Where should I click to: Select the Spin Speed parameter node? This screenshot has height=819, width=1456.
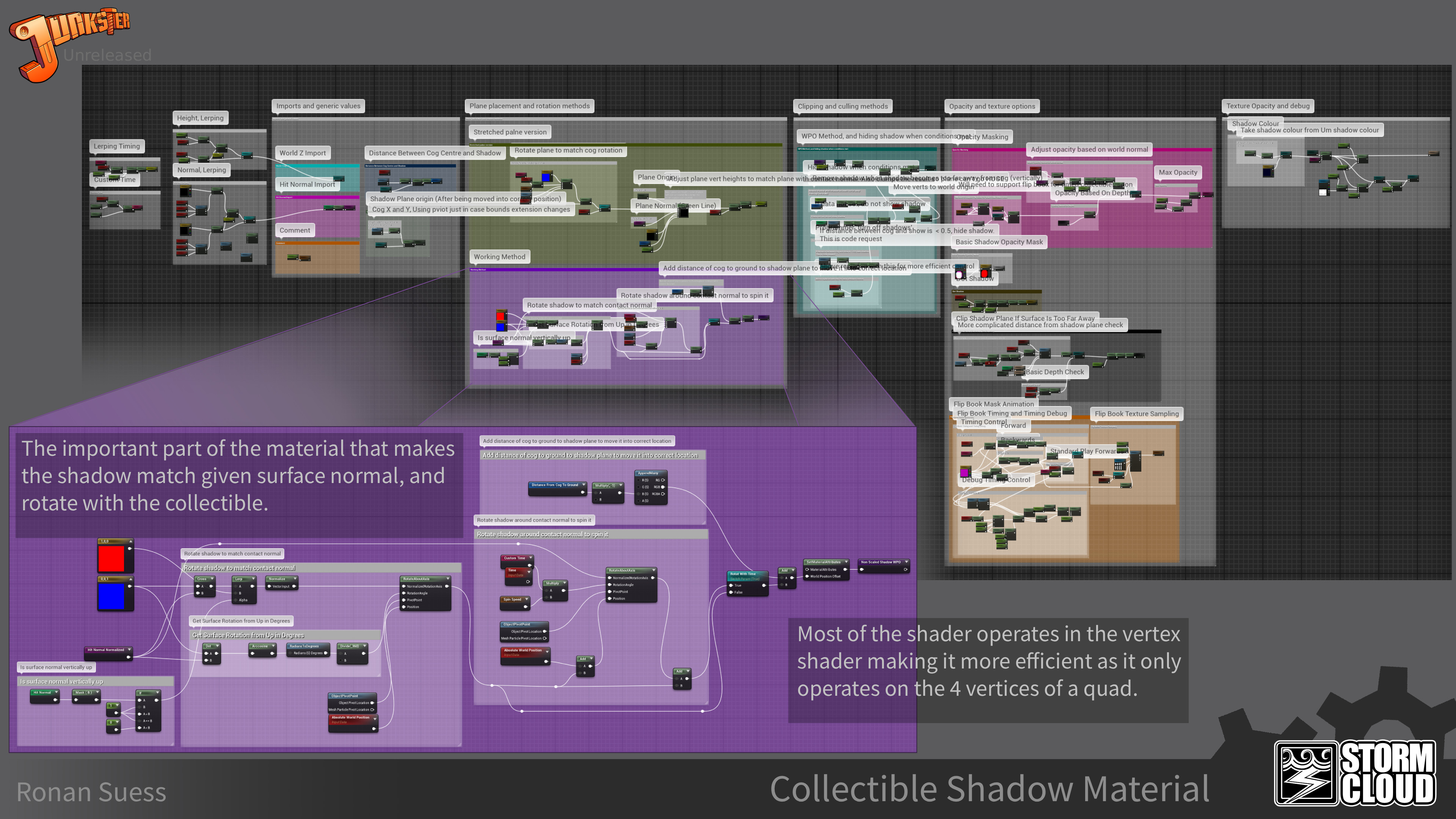pos(513,600)
